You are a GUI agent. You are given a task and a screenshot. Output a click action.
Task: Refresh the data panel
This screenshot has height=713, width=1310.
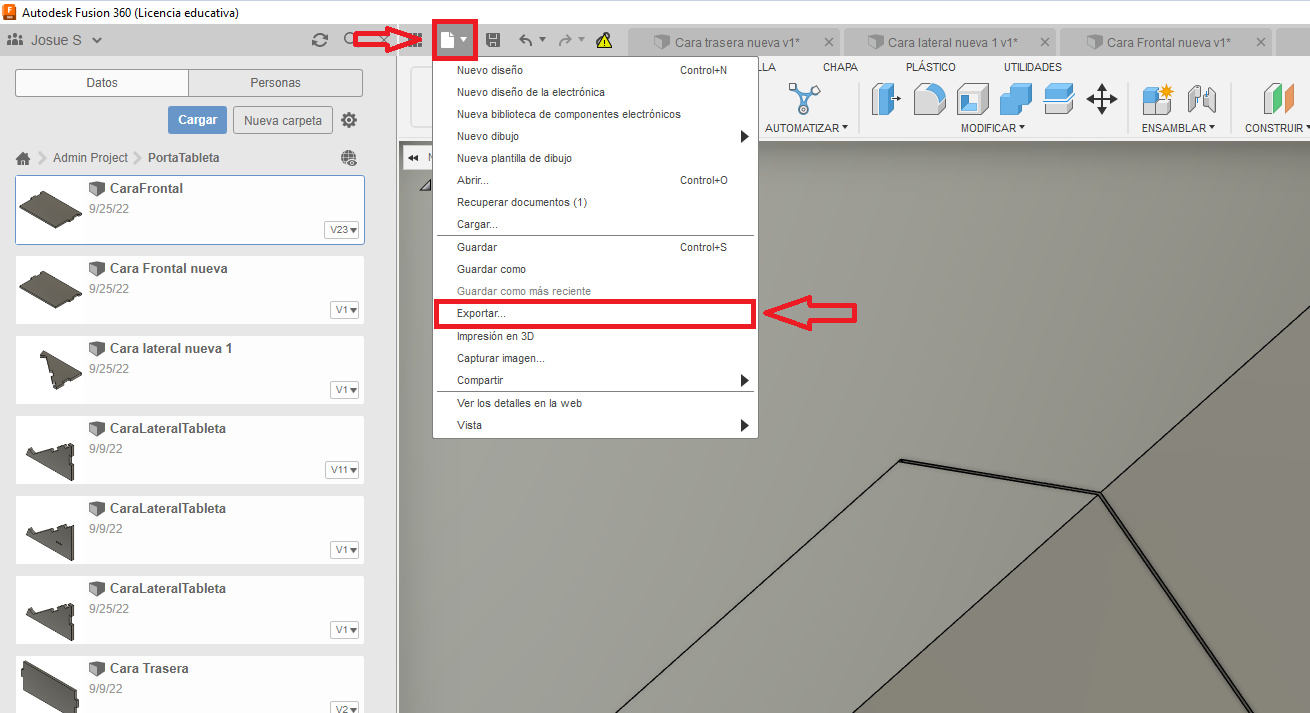click(320, 40)
